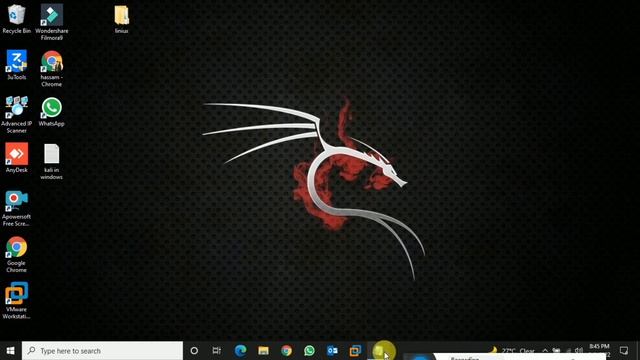The height and width of the screenshot is (360, 640).
Task: Open the Recycle Bin desktop icon
Action: [16, 19]
